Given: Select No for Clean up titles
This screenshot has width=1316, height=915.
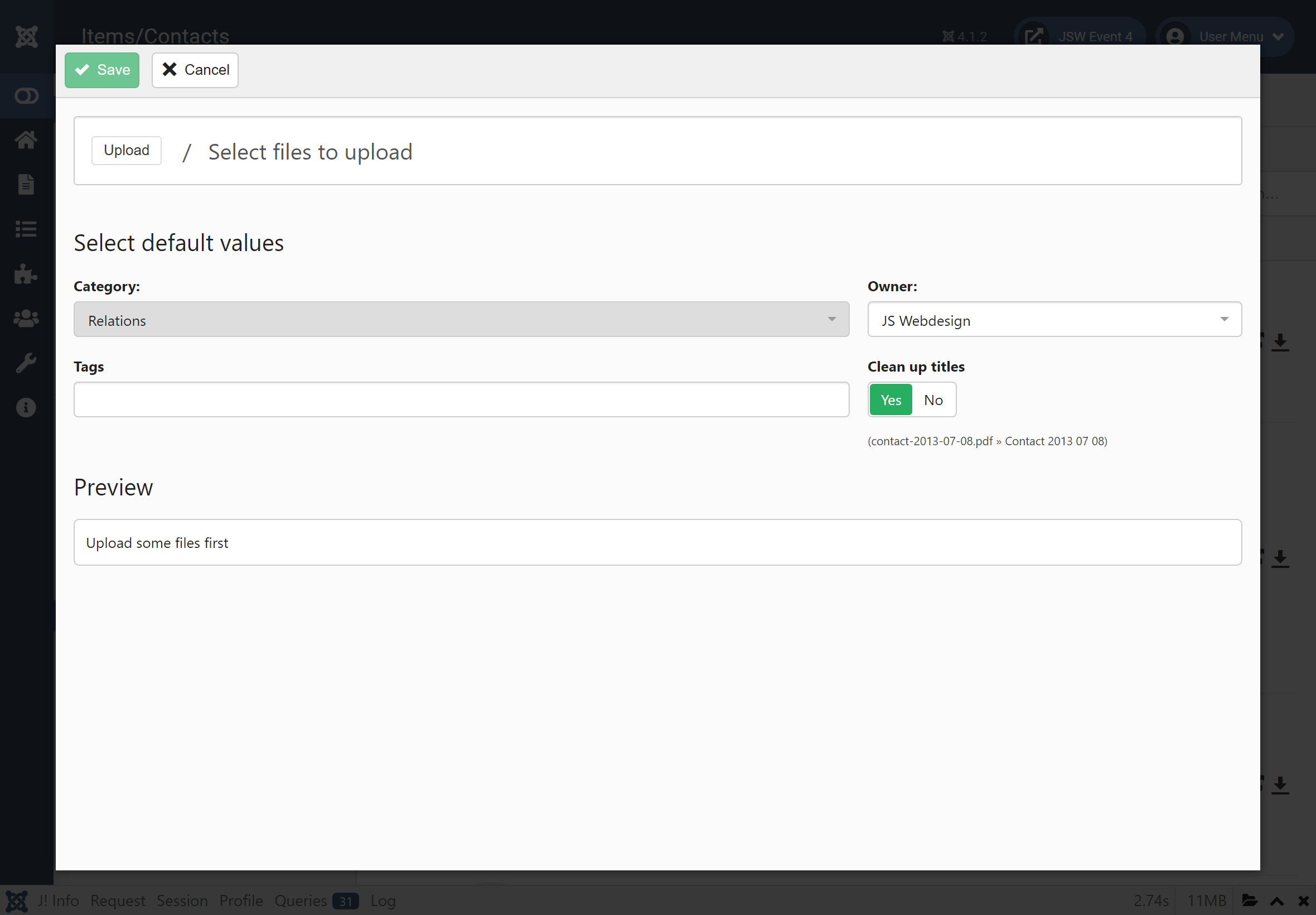Looking at the screenshot, I should (x=933, y=400).
